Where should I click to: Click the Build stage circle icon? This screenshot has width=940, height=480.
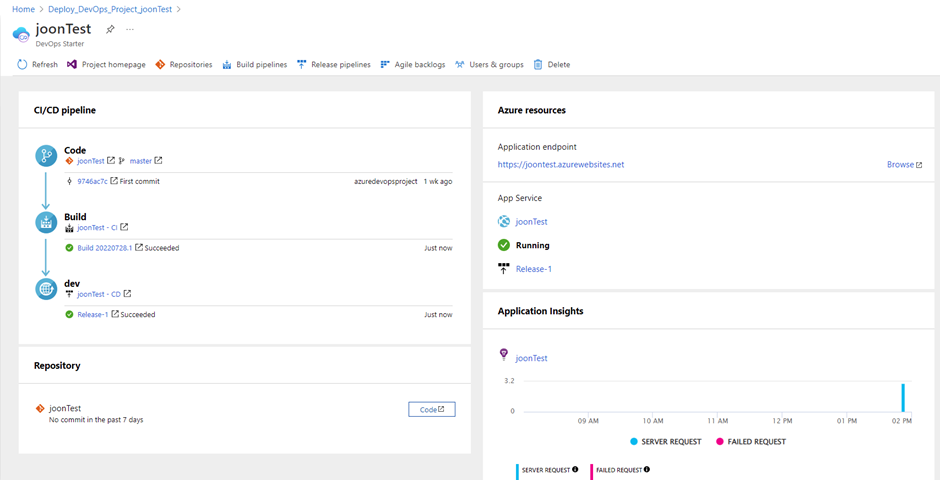point(46,222)
